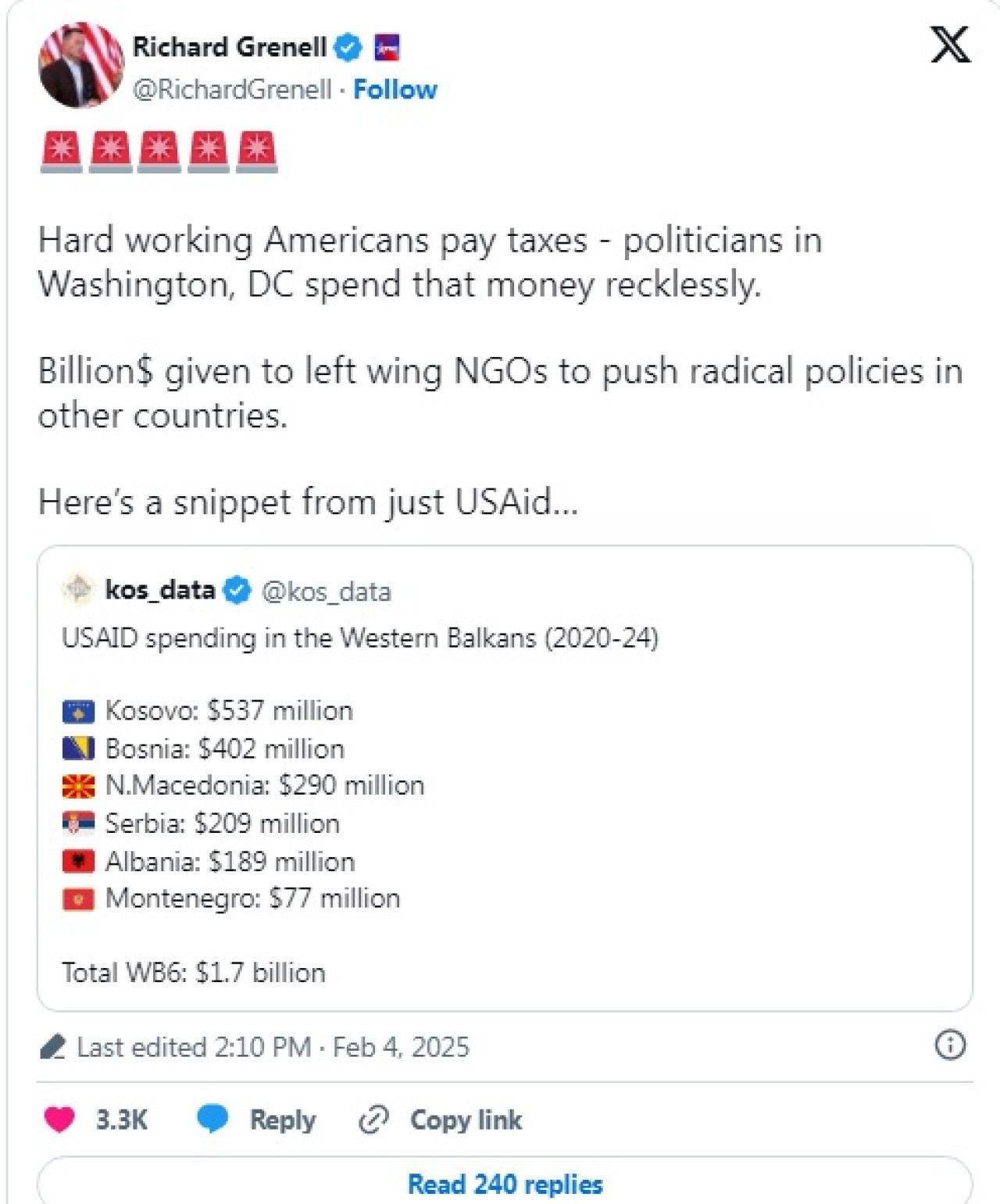The image size is (1000, 1204).
Task: Open the @RichardGrenell handle link
Action: coord(232,89)
